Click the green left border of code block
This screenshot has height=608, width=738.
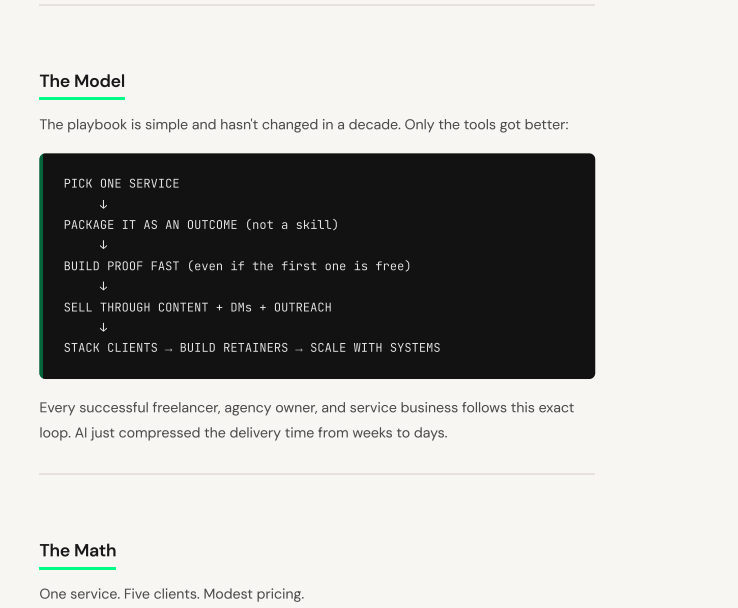41,266
